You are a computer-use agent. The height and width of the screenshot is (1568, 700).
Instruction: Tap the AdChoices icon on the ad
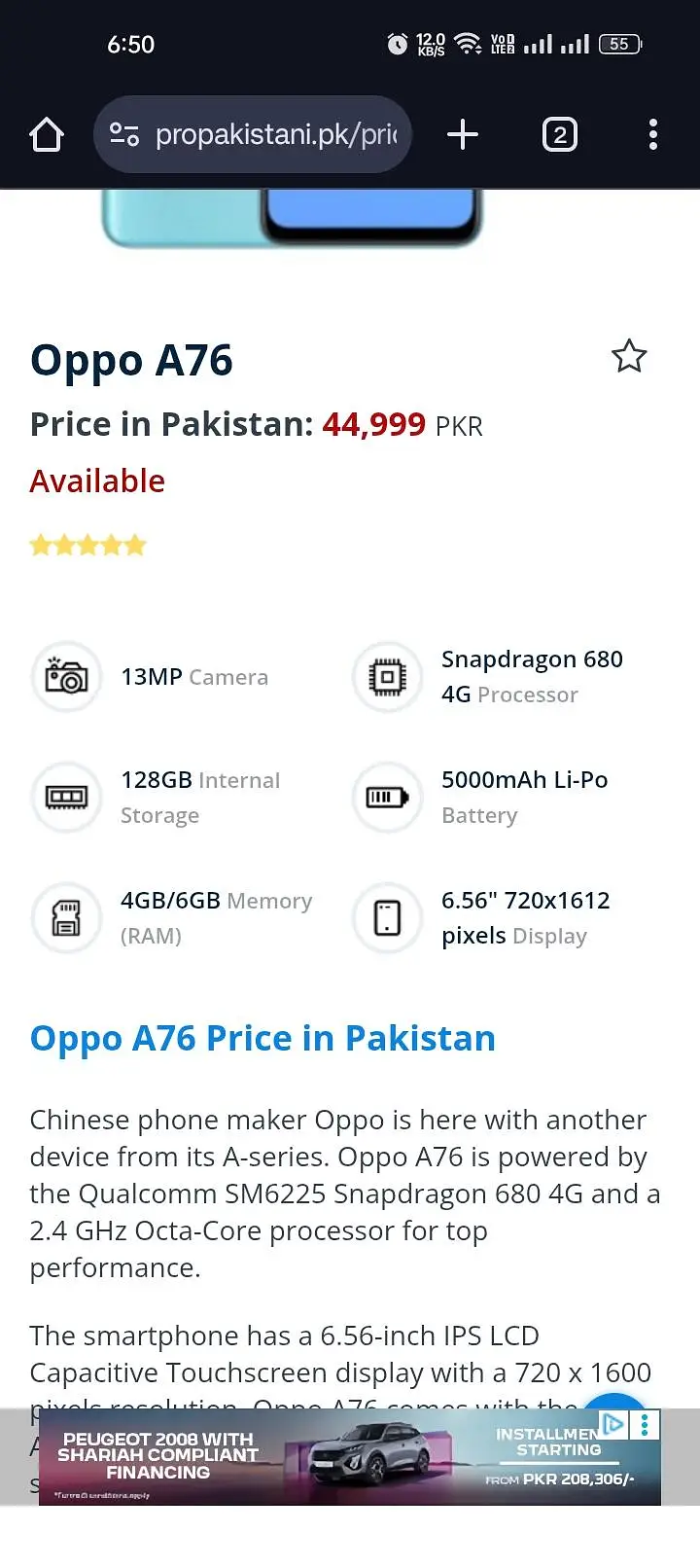(613, 1424)
